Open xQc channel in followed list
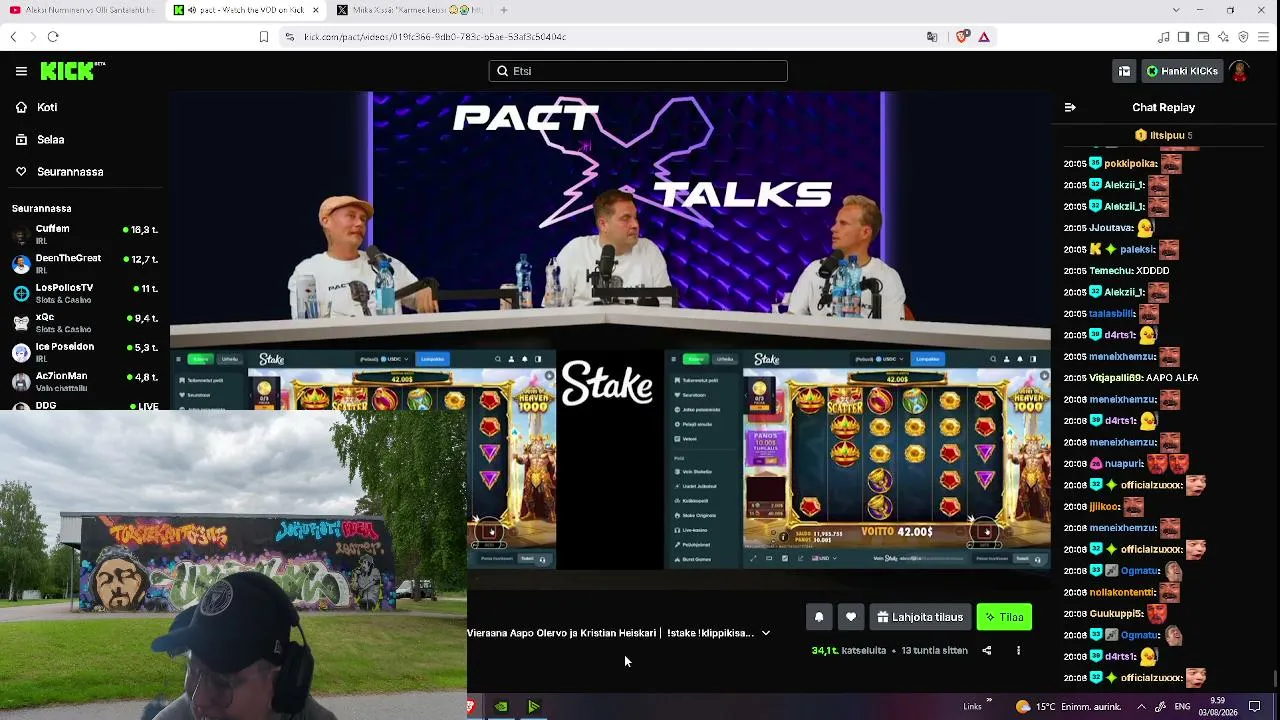This screenshot has width=1280, height=720. 85,322
